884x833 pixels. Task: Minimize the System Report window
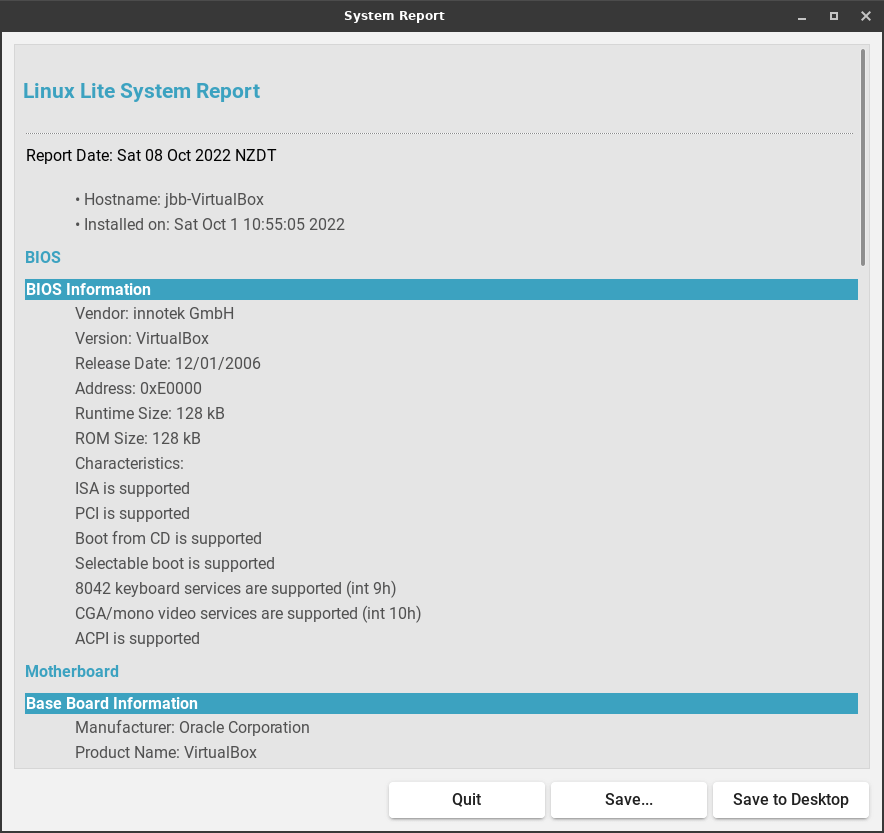(802, 16)
